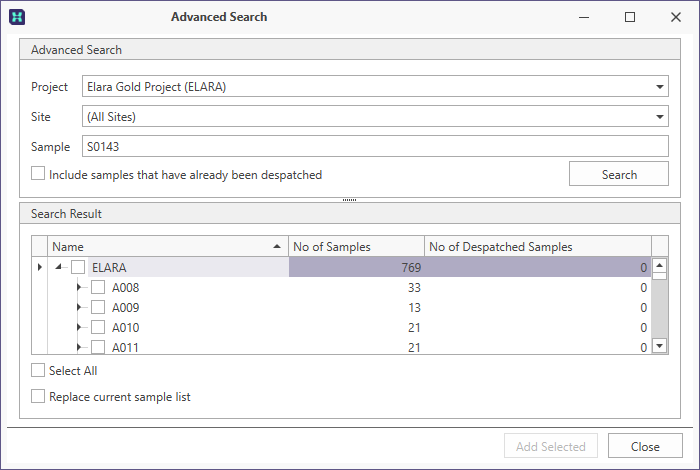Click the Search button

[x=619, y=174]
